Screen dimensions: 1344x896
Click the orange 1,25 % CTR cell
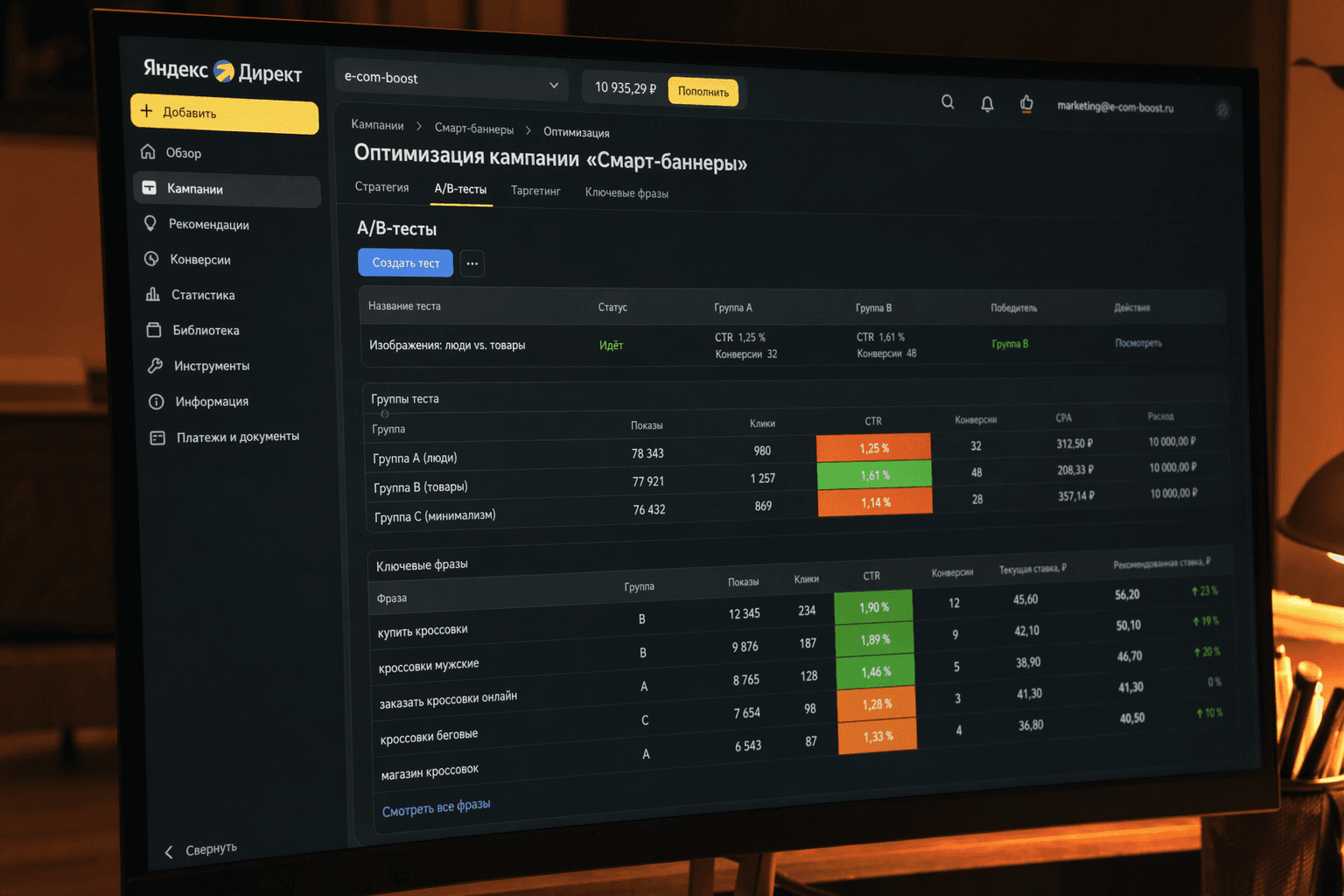[873, 448]
